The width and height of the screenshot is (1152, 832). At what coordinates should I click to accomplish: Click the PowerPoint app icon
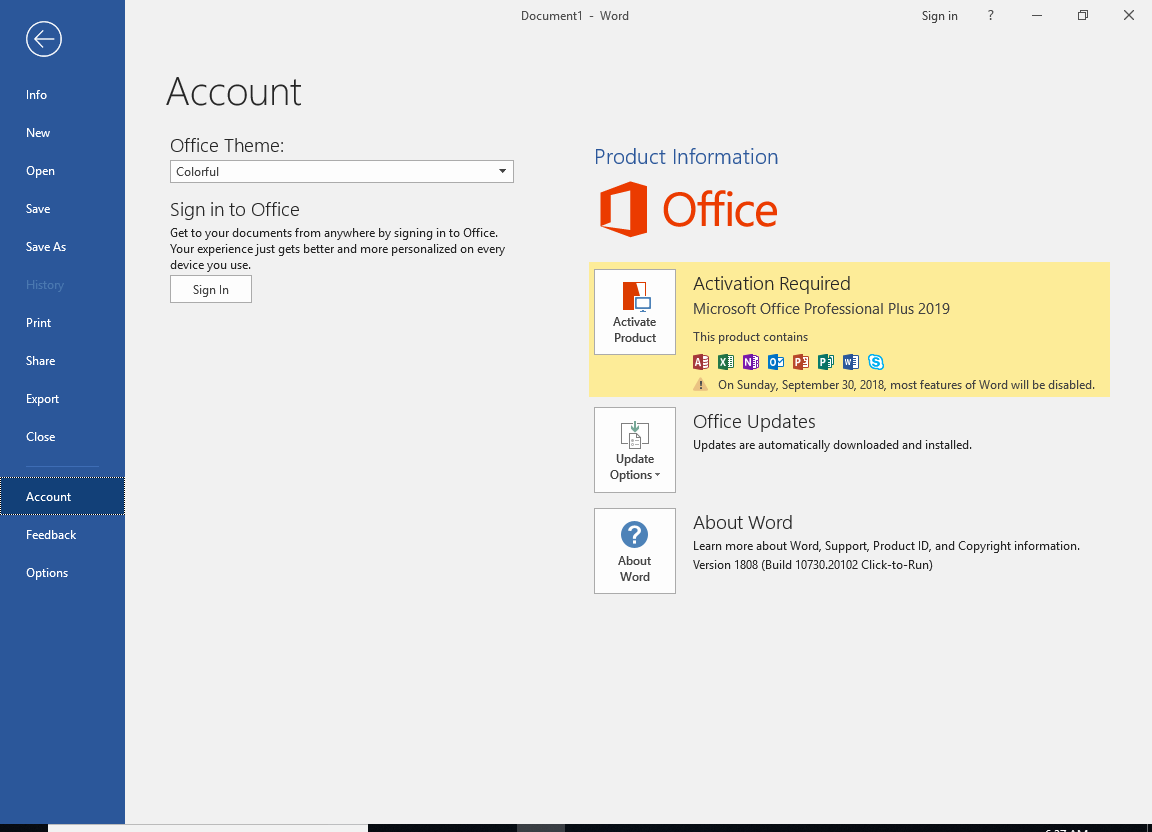click(801, 362)
